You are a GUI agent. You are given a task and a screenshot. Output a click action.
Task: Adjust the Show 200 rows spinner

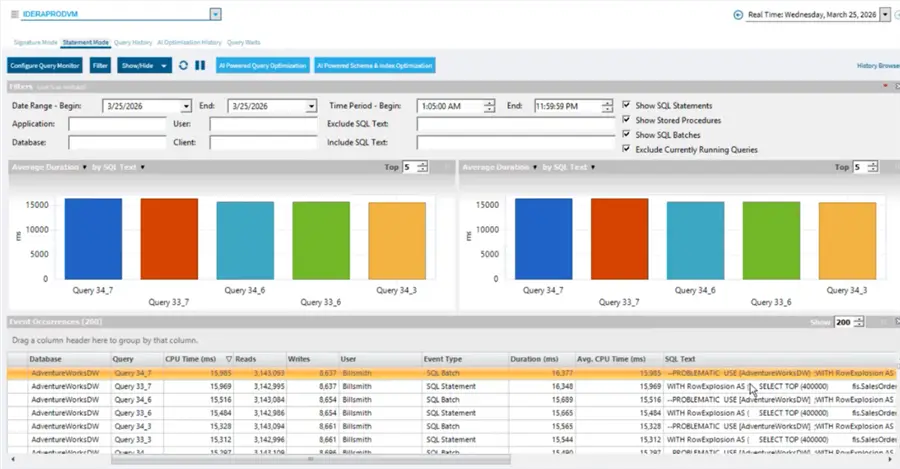click(859, 322)
